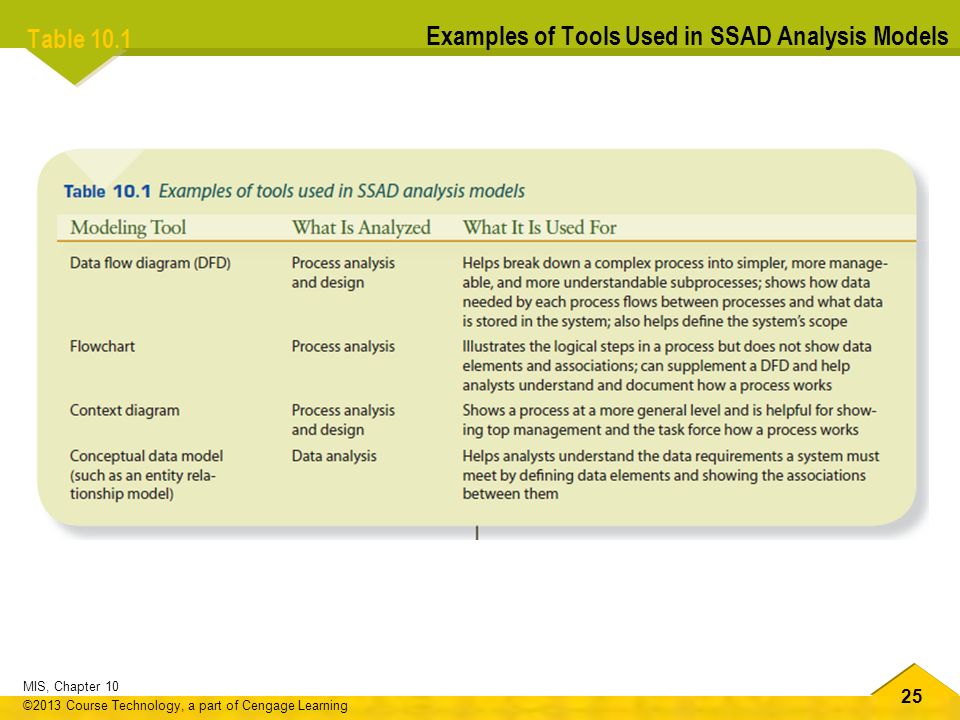Click the 'What It Is Used For' column header
This screenshot has height=720, width=960.
[x=539, y=228]
